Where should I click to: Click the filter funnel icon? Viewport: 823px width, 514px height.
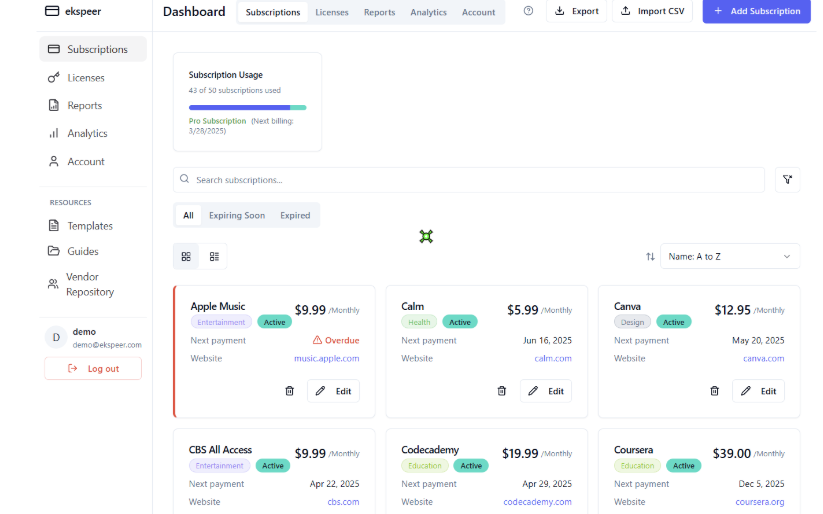click(787, 180)
